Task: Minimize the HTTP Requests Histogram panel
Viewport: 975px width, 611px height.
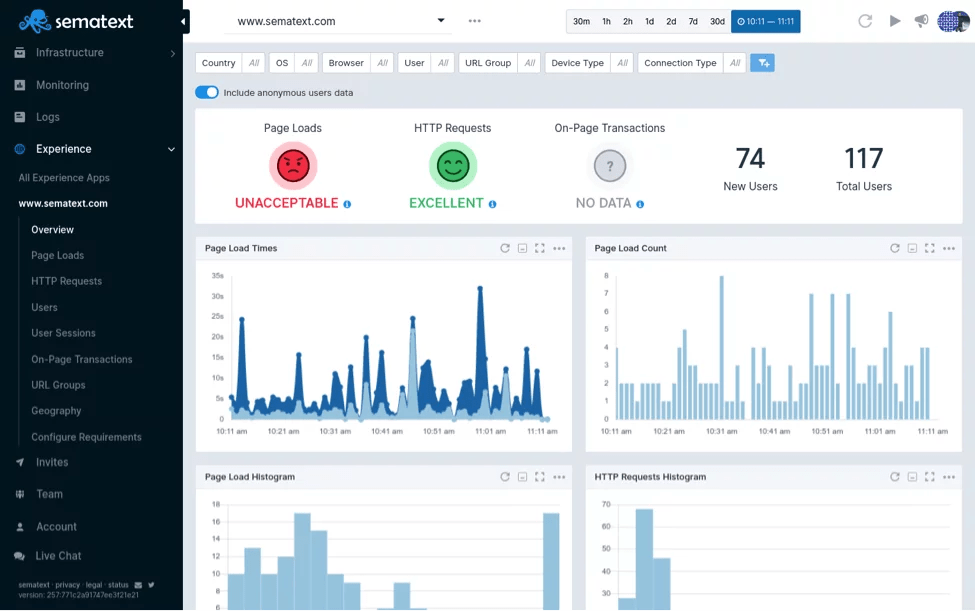Action: (x=912, y=477)
